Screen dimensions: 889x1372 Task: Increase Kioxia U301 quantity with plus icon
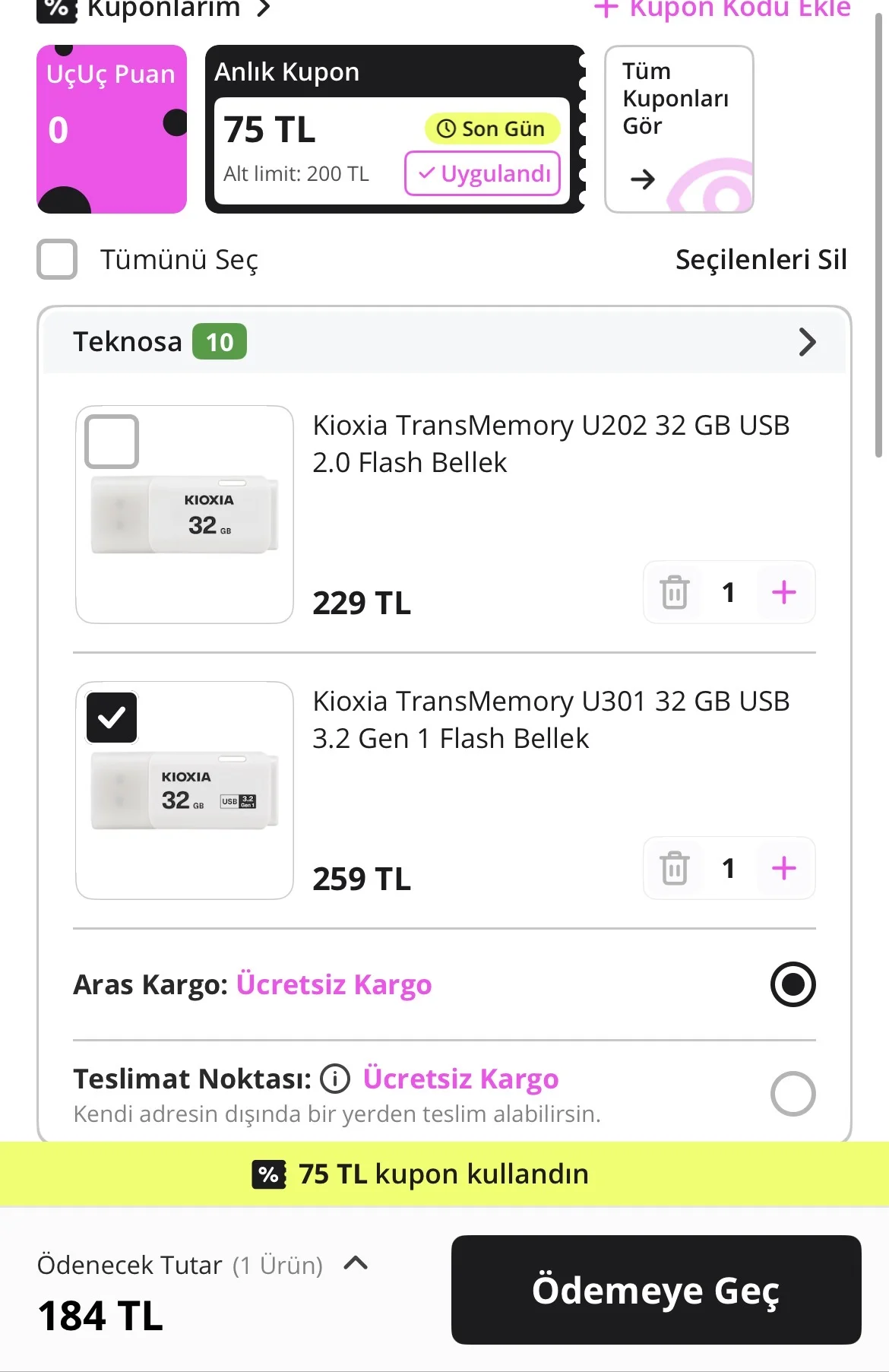(783, 868)
